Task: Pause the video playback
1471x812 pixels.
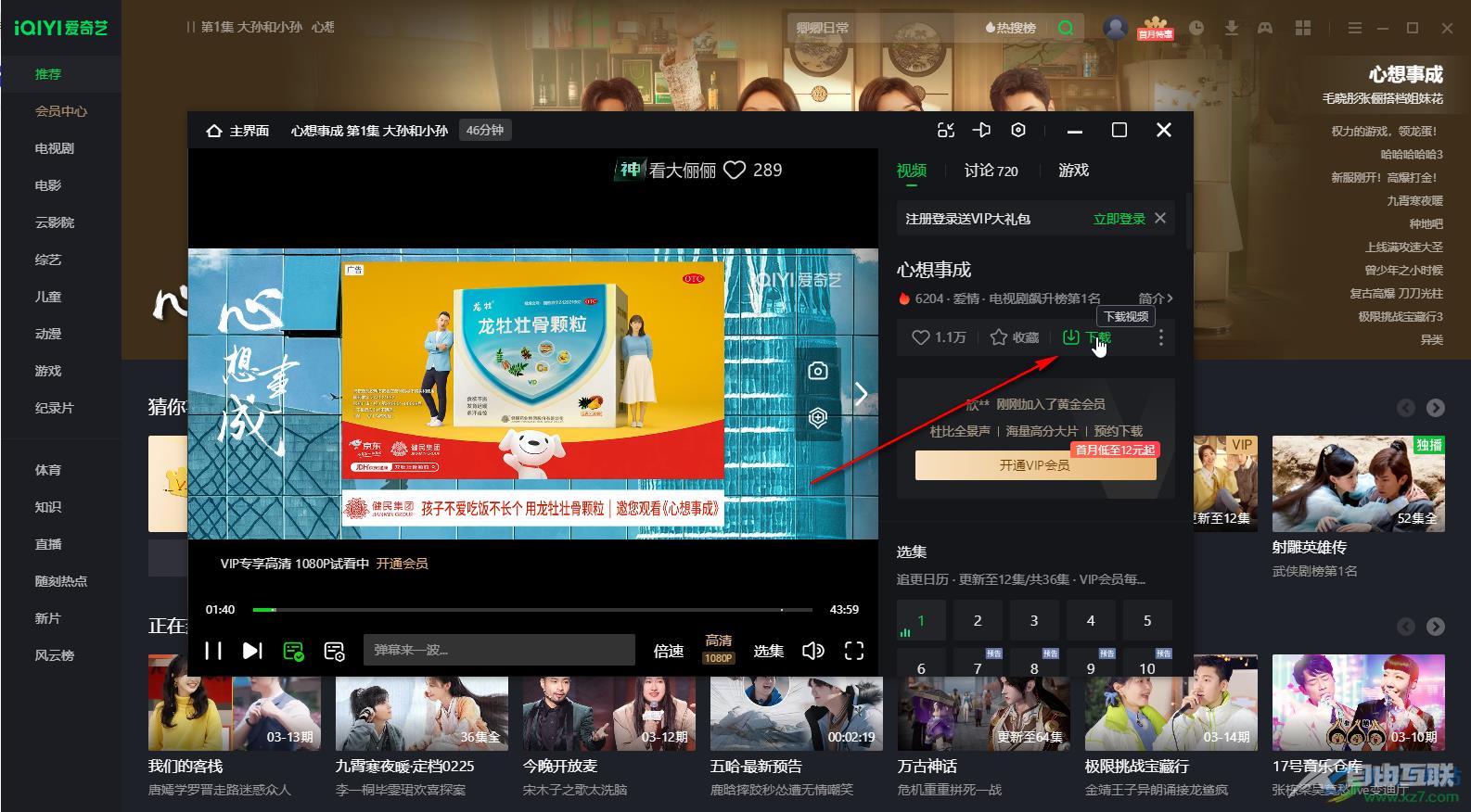Action: point(213,651)
